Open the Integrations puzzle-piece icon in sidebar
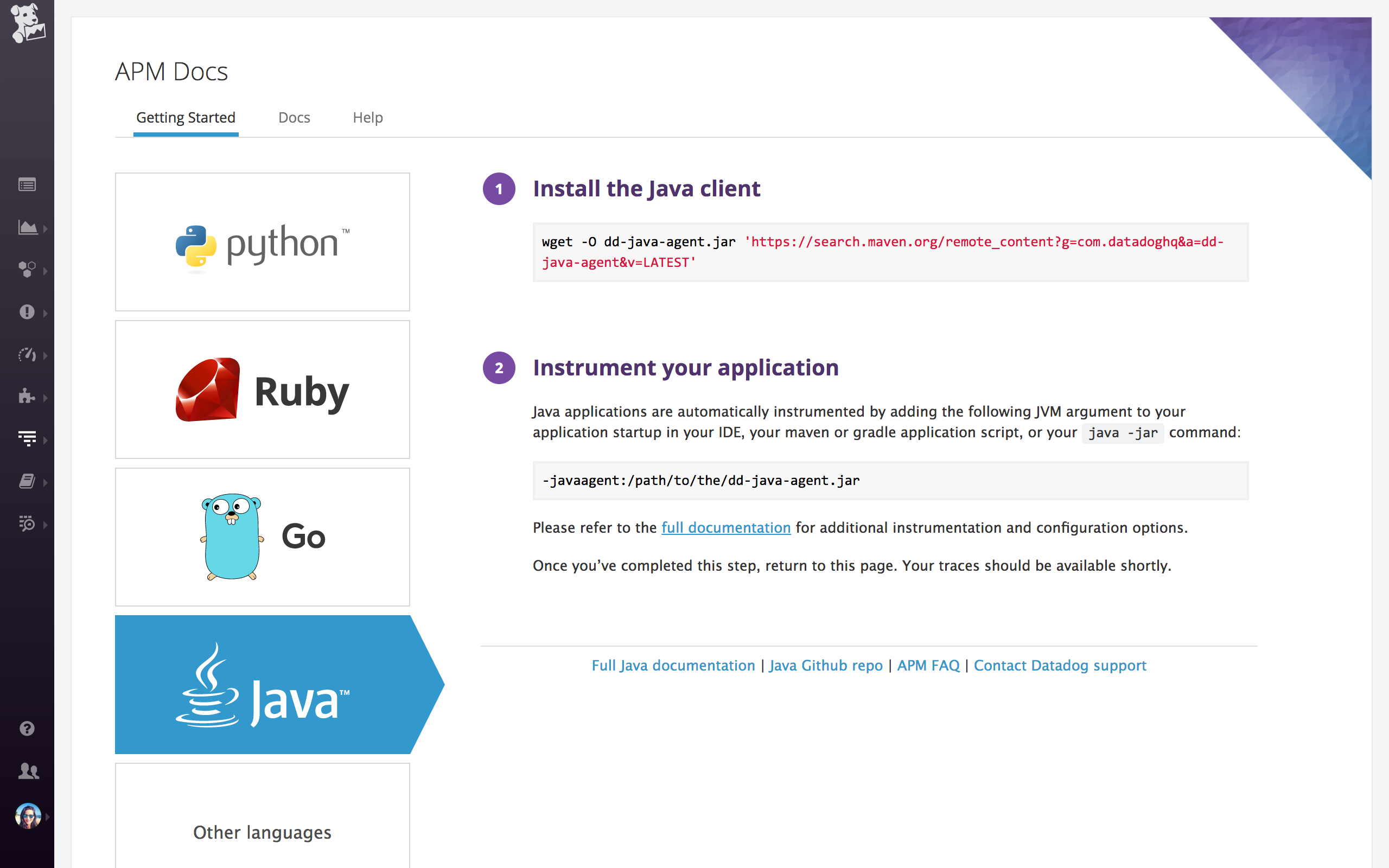This screenshot has height=868, width=1389. click(x=27, y=396)
